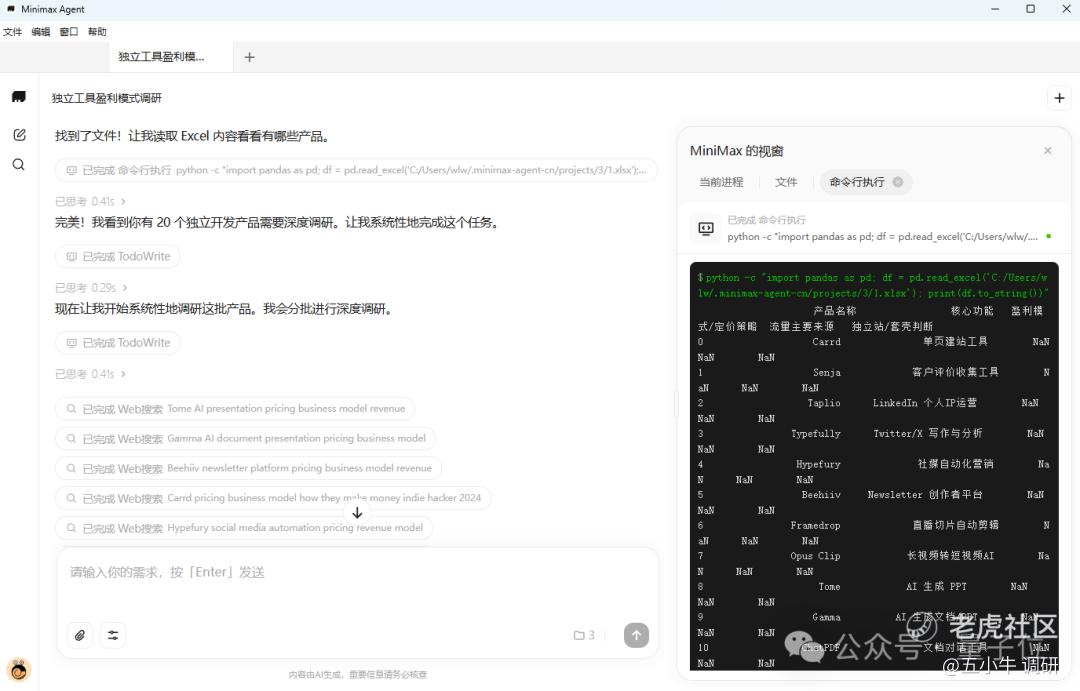Open input settings sliders icon
This screenshot has width=1080, height=691.
(x=113, y=635)
